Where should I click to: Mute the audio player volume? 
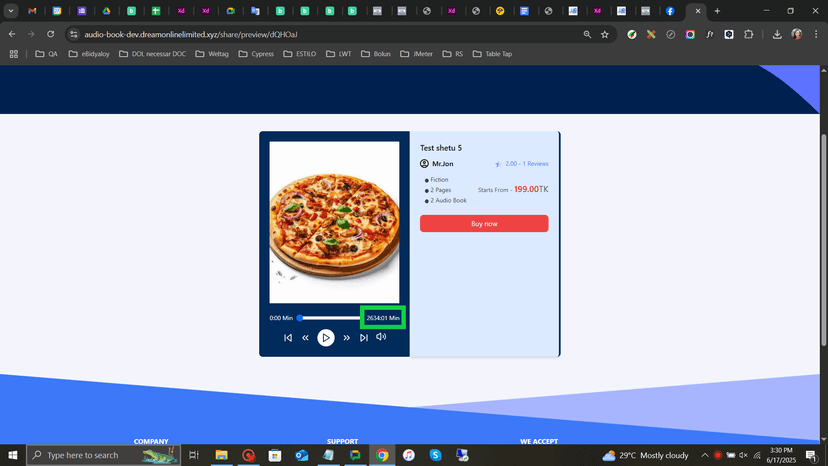[x=381, y=337]
